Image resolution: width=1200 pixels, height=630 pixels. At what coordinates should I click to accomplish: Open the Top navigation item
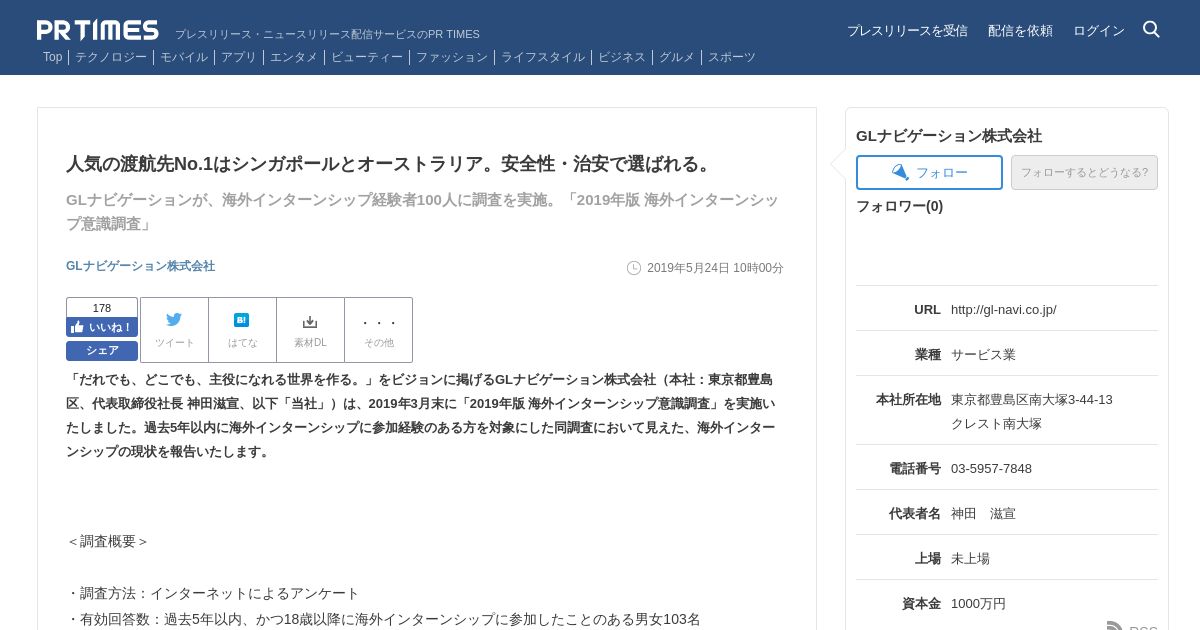[x=52, y=57]
